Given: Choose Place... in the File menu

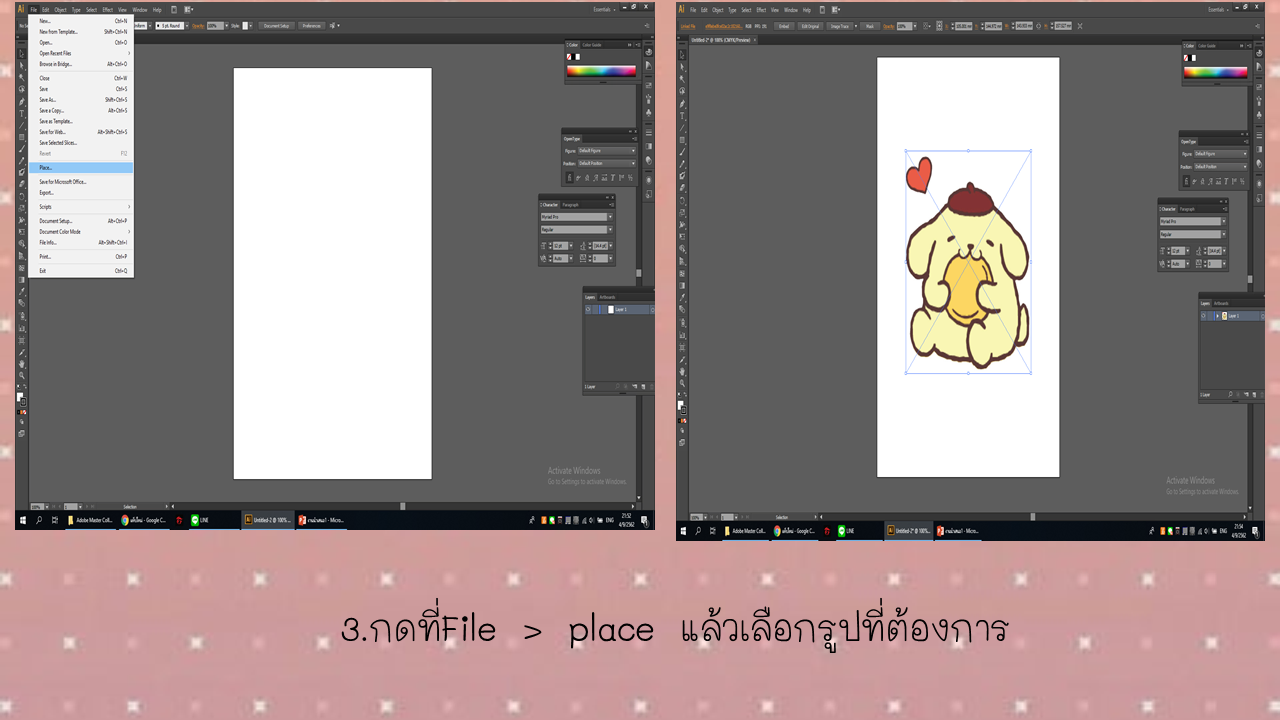Looking at the screenshot, I should click(x=81, y=168).
